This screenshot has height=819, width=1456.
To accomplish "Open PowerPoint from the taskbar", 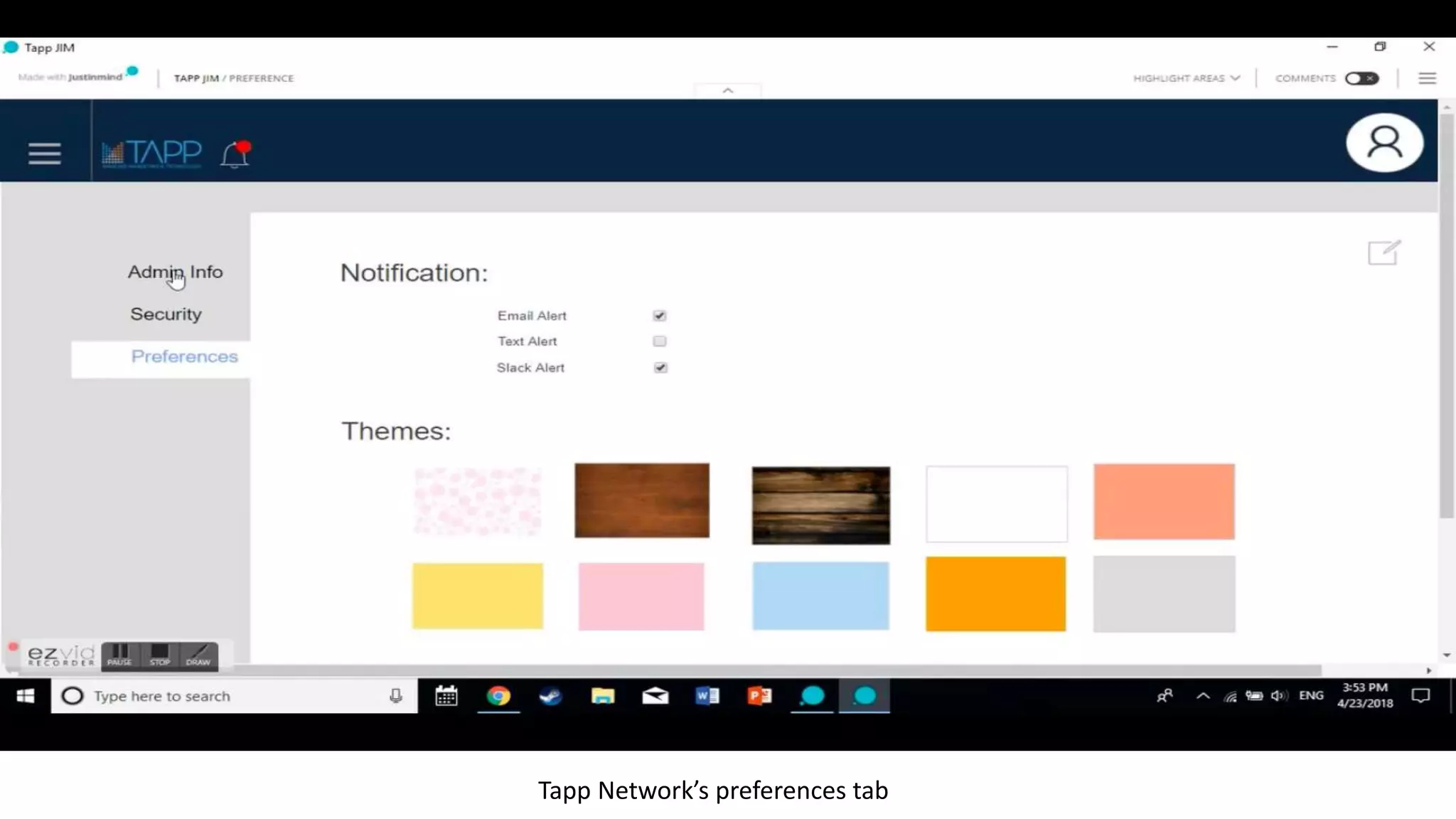I will (x=759, y=696).
